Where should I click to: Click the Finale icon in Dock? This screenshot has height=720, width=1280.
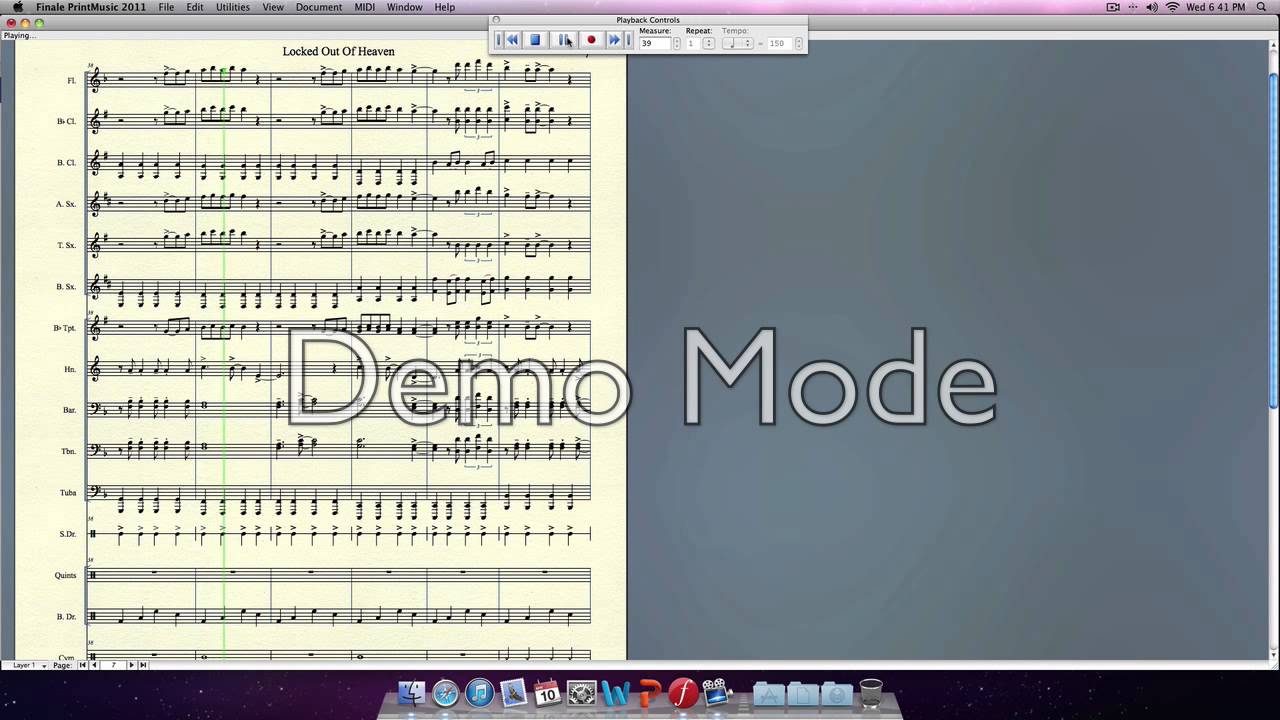[x=683, y=692]
